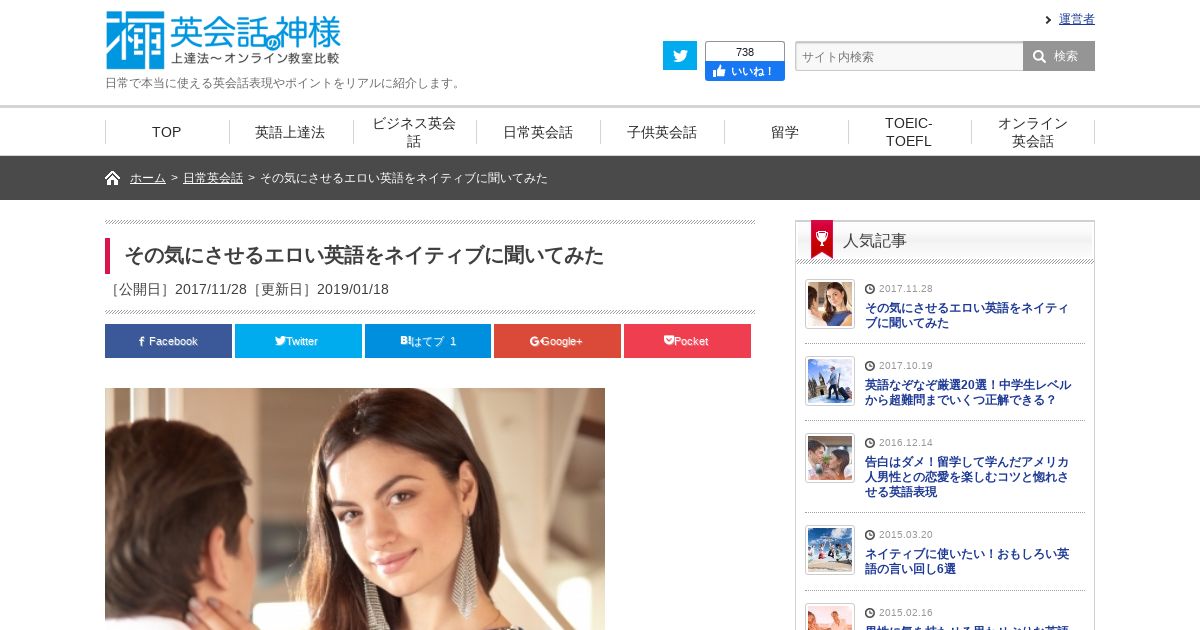Save the article with Pocket button
This screenshot has height=630, width=1200.
tap(687, 341)
